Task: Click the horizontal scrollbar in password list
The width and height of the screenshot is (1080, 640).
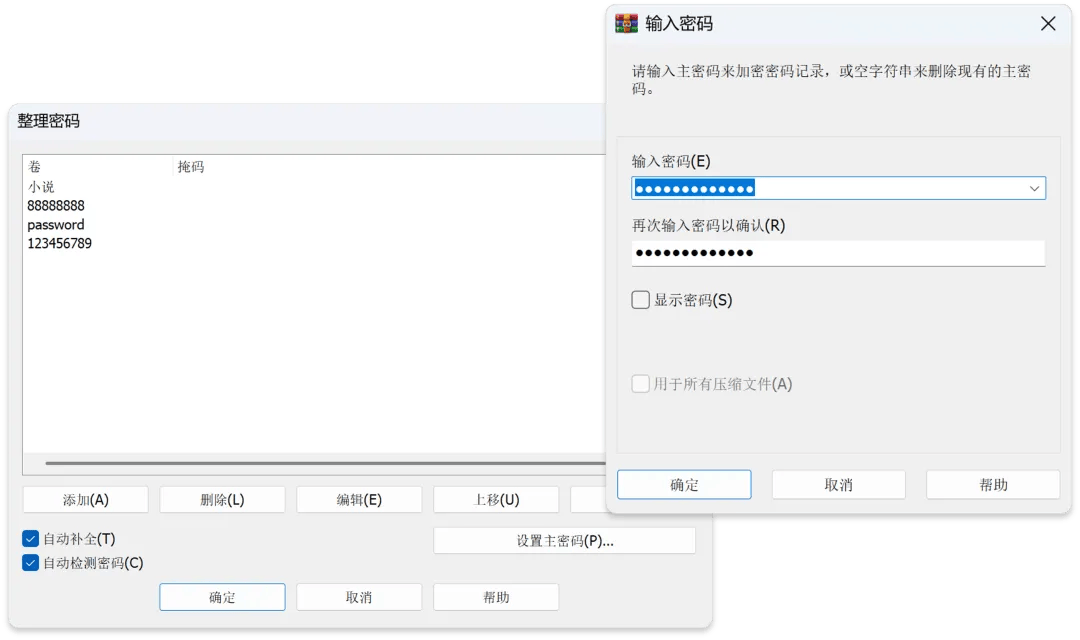Action: pyautogui.click(x=320, y=463)
